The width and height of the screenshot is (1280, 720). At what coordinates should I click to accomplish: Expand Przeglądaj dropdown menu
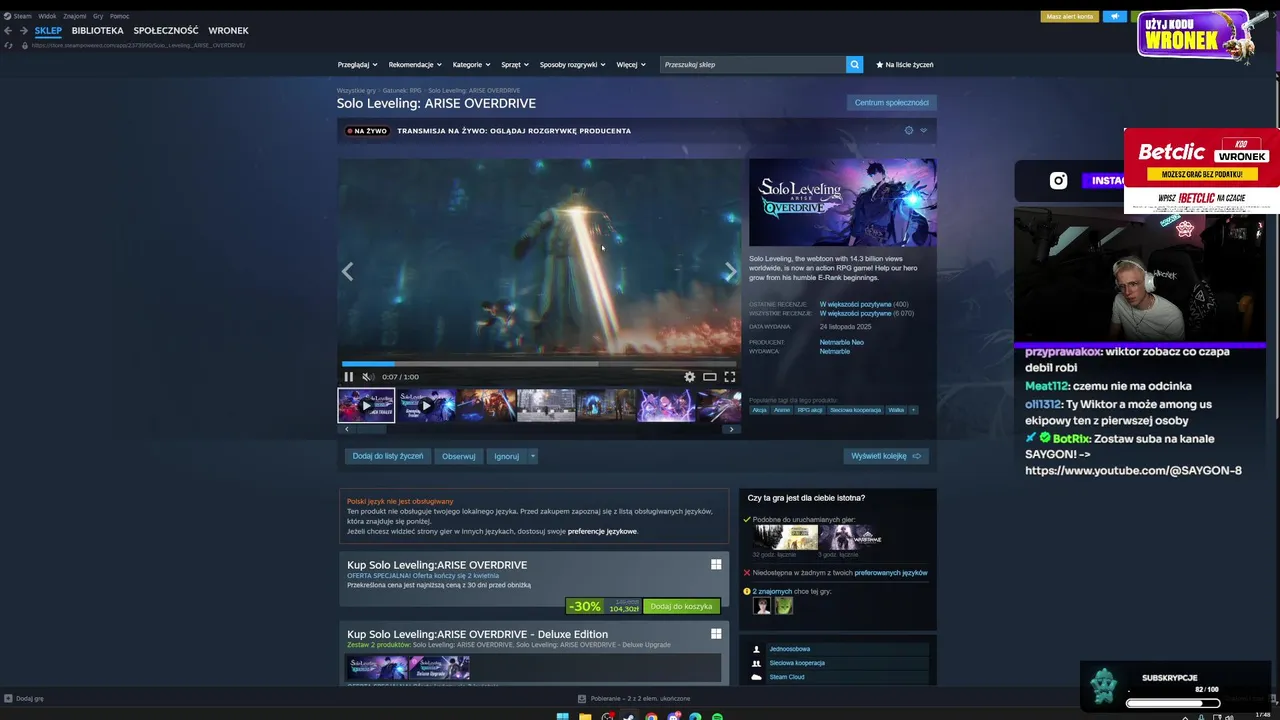tap(358, 64)
